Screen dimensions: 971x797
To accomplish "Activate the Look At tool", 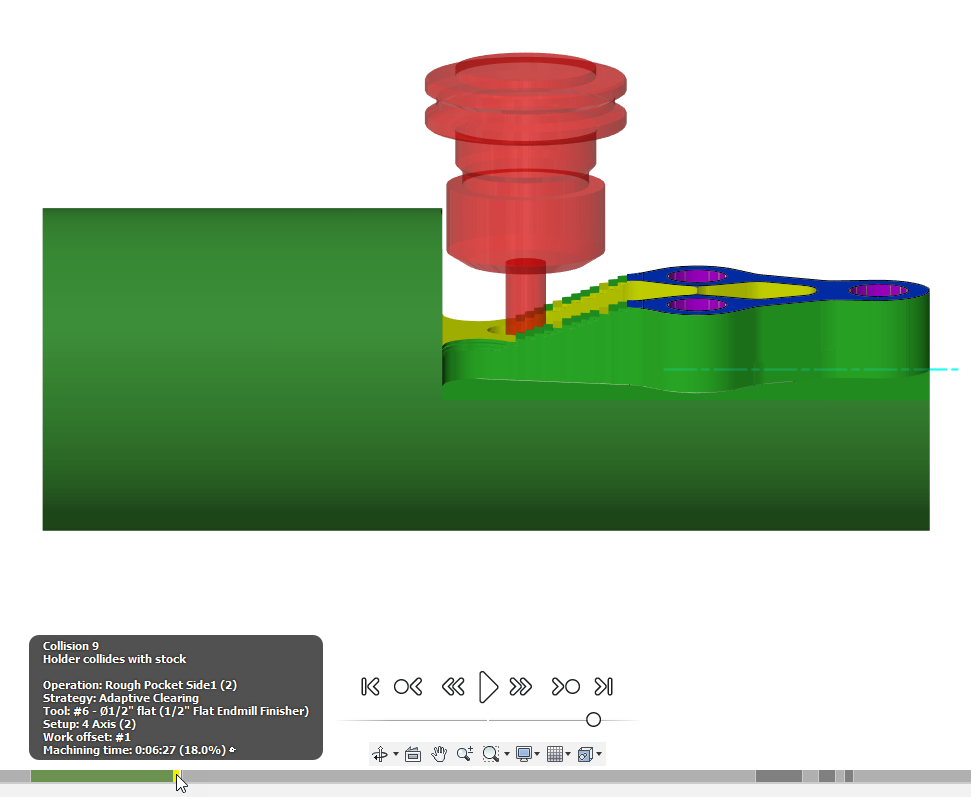I will point(412,754).
